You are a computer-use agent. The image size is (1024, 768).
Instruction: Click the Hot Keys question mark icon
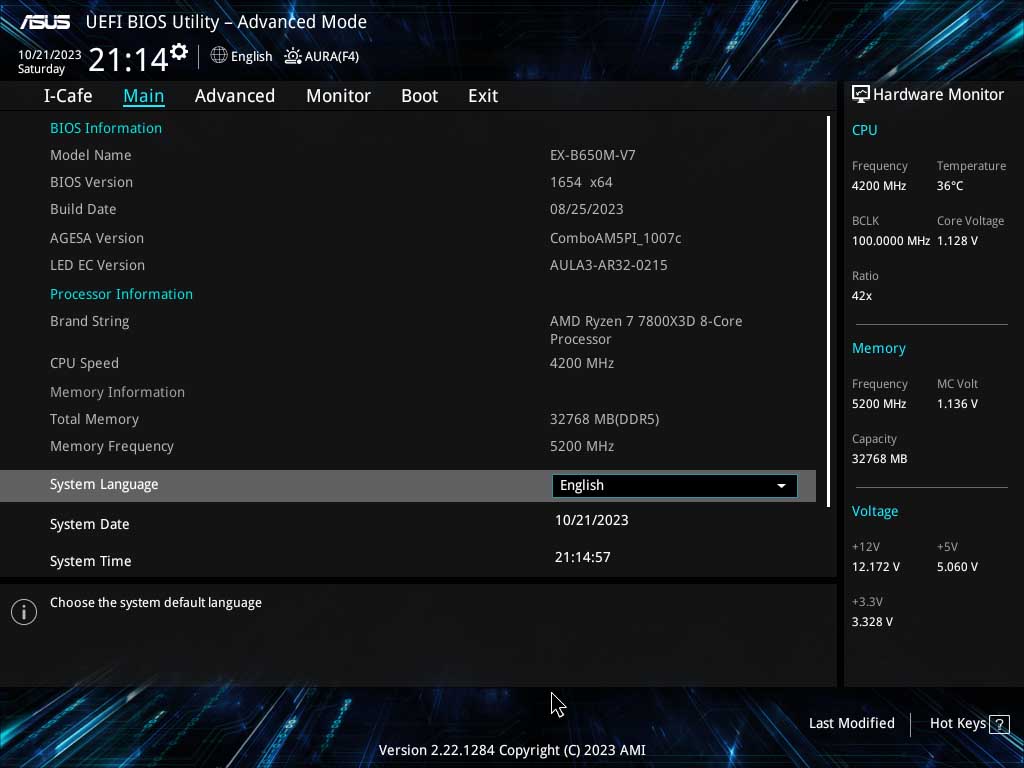point(999,724)
